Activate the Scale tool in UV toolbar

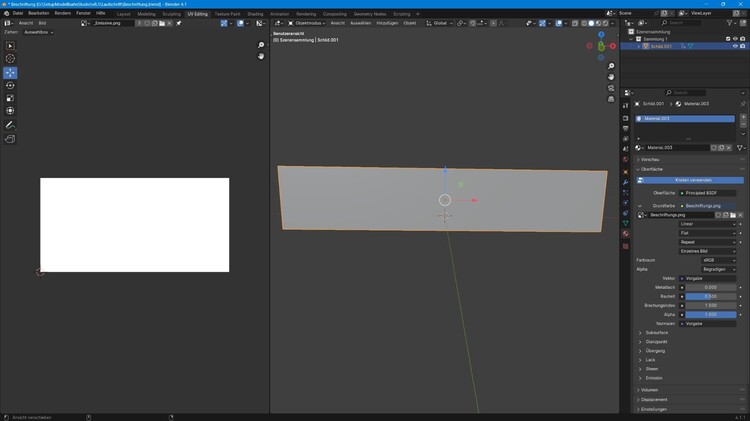(10, 98)
